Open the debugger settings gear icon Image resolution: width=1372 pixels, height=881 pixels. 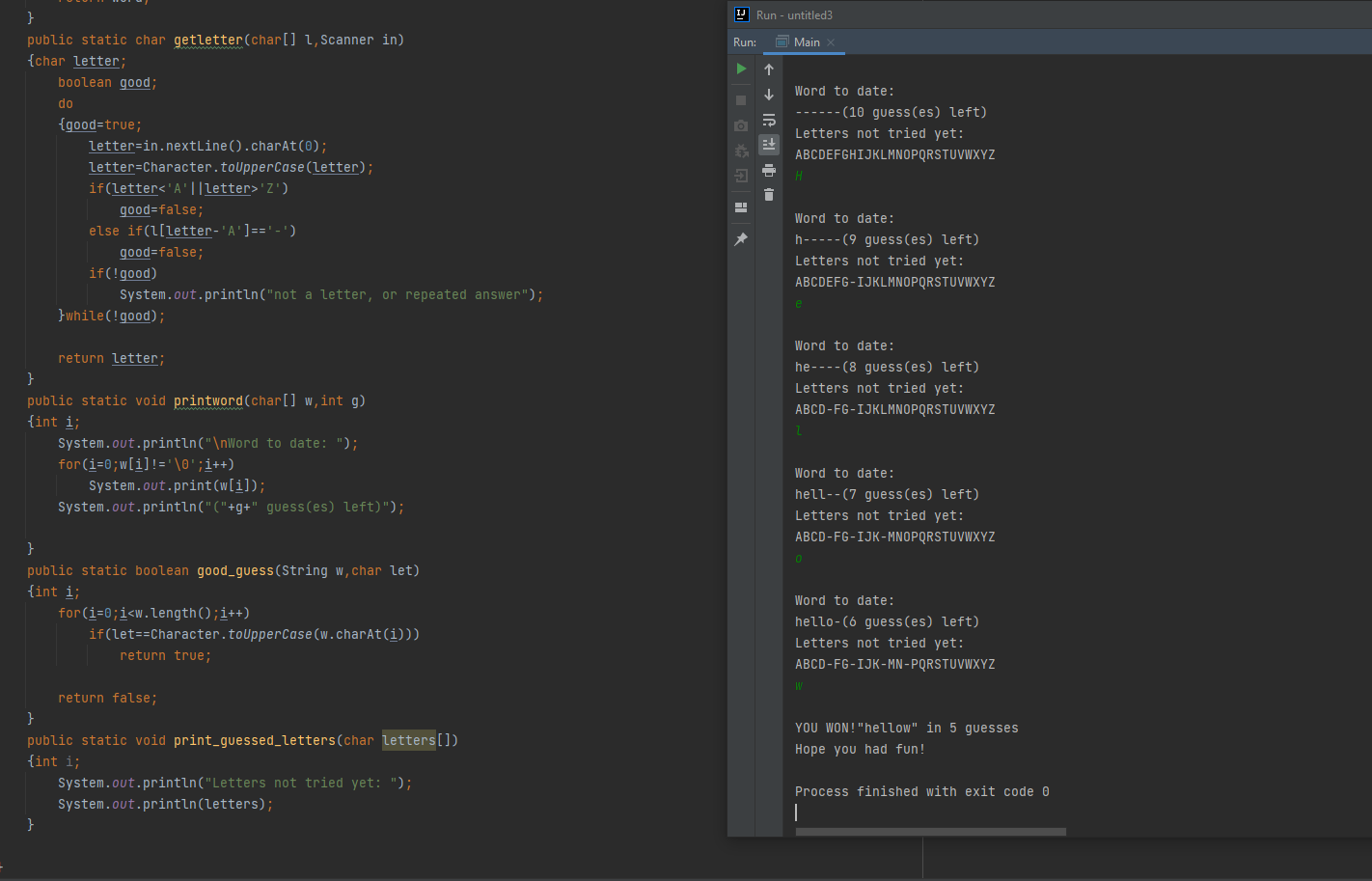741,151
